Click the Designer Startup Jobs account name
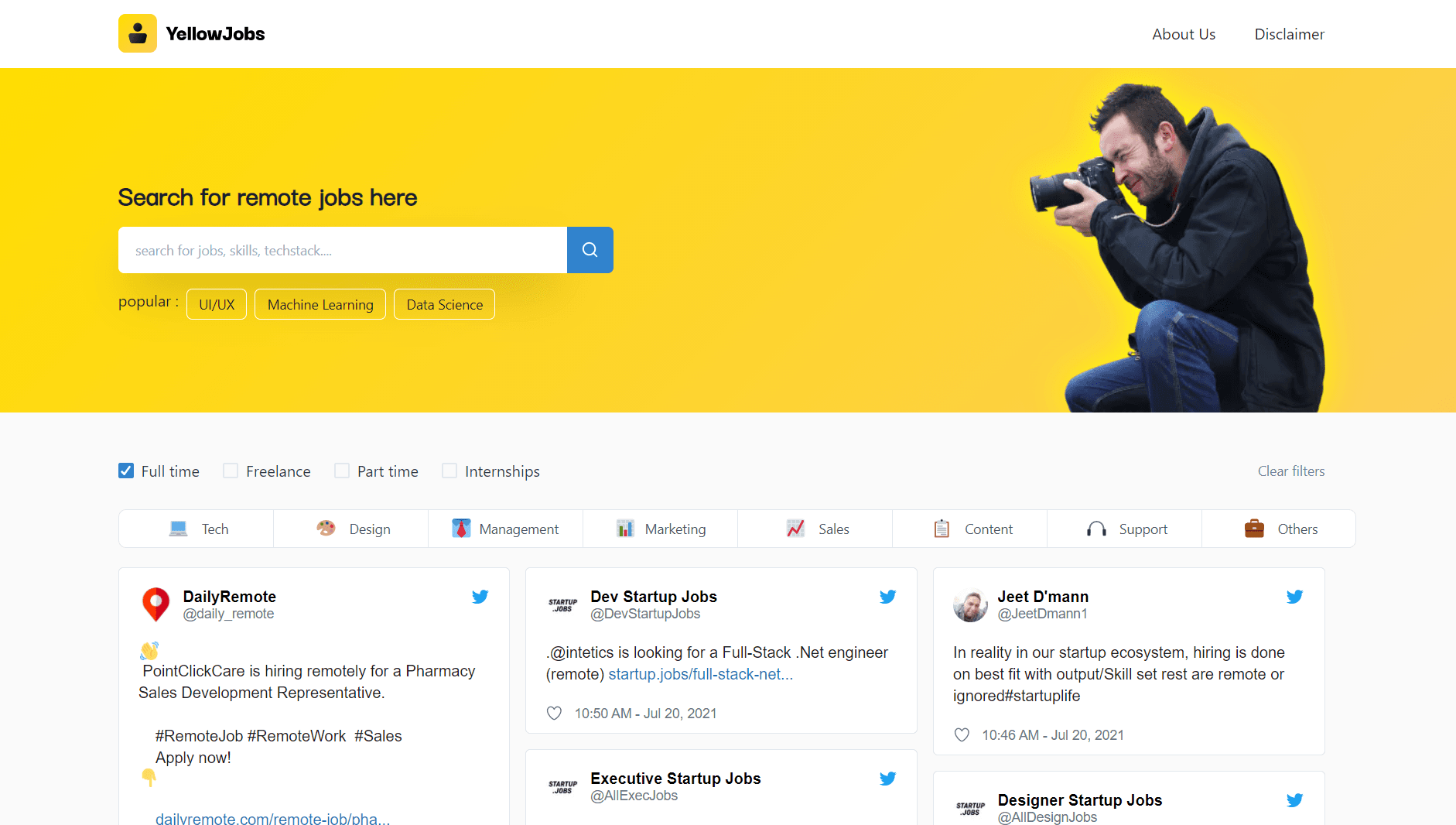 (1080, 800)
